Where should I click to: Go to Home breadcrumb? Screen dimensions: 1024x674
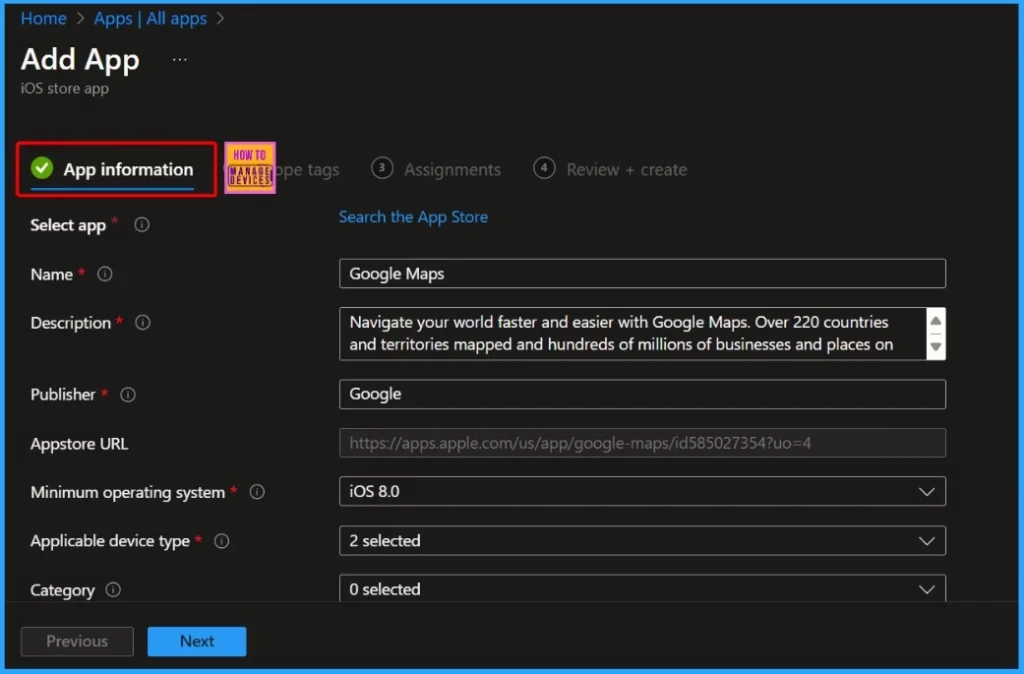click(43, 18)
